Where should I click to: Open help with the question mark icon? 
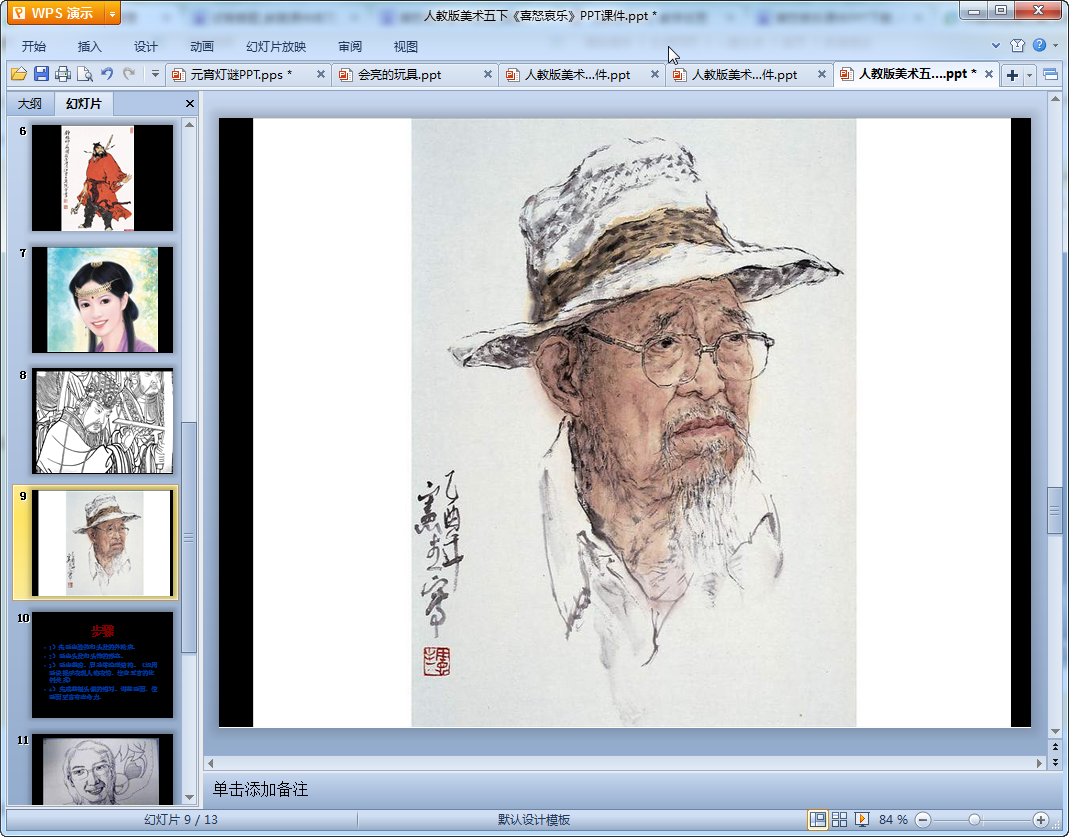click(1040, 45)
